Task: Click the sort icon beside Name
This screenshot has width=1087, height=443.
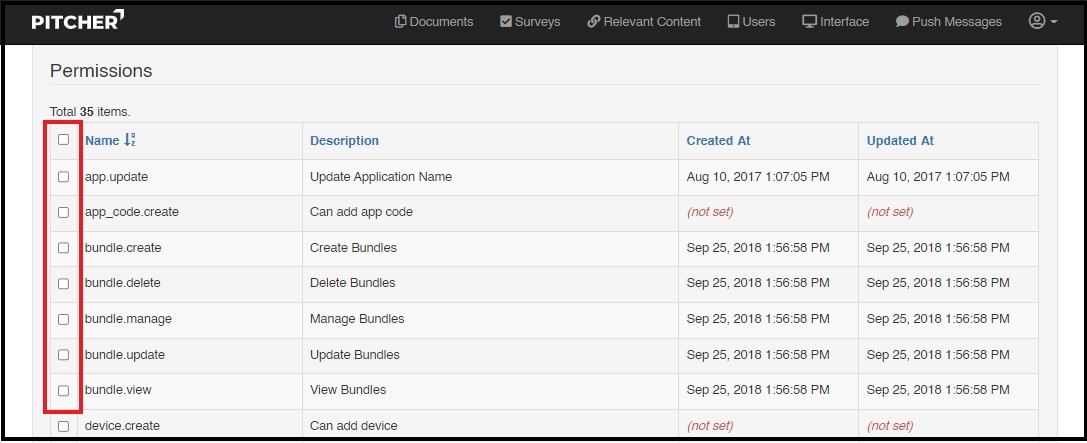Action: [130, 141]
